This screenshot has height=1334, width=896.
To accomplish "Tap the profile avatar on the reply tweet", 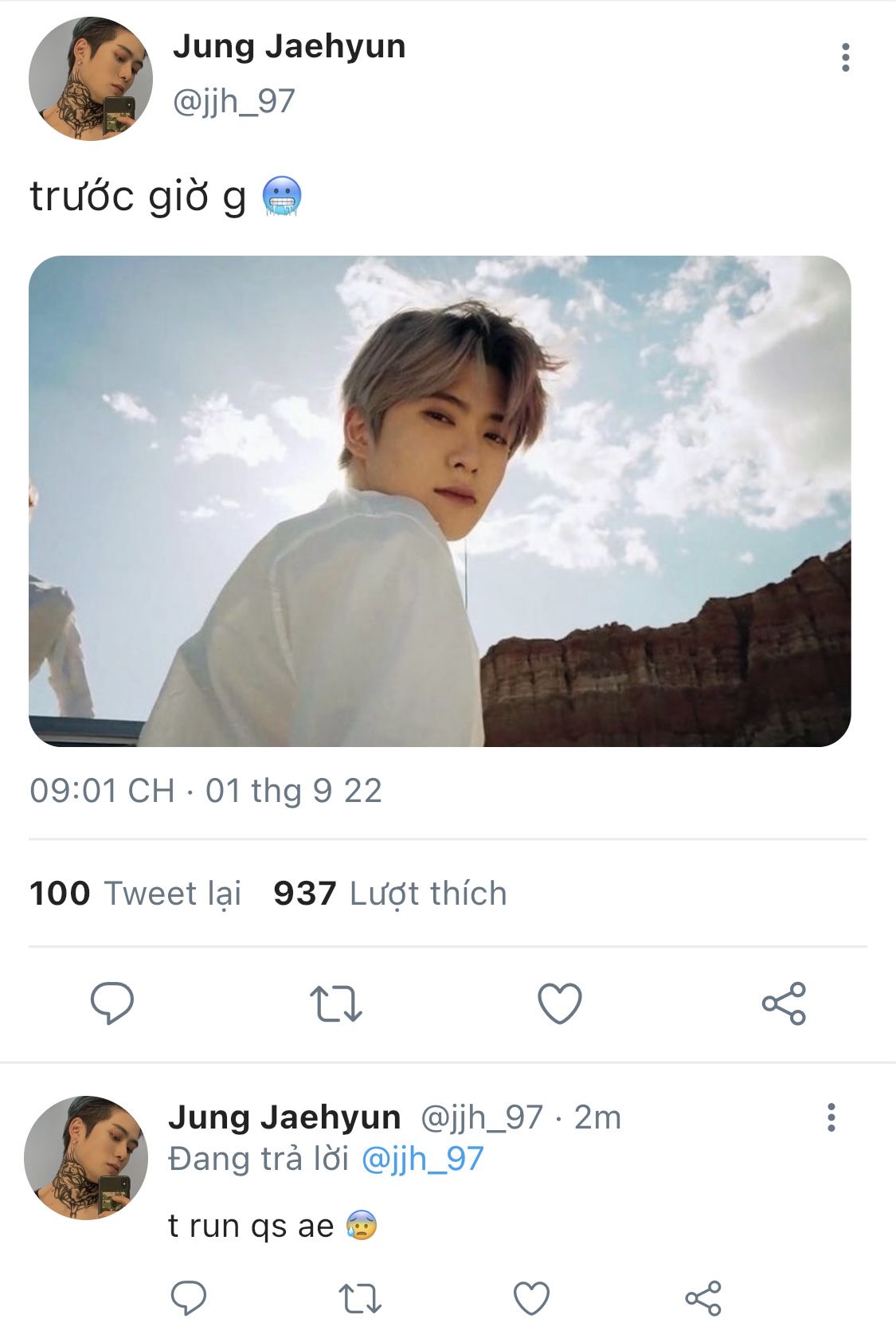I will click(86, 1157).
